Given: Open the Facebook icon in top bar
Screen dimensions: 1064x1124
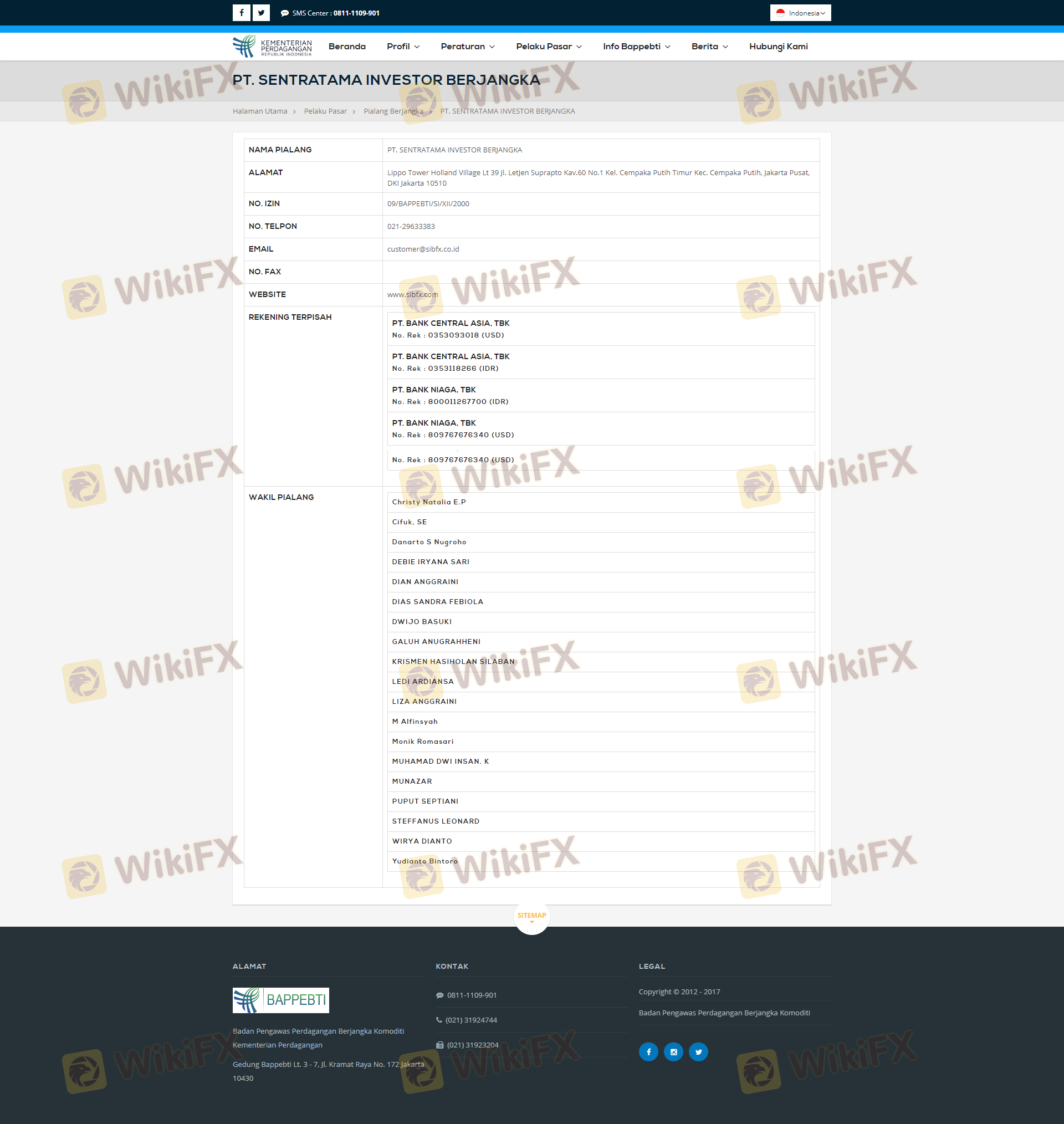Looking at the screenshot, I should point(241,13).
